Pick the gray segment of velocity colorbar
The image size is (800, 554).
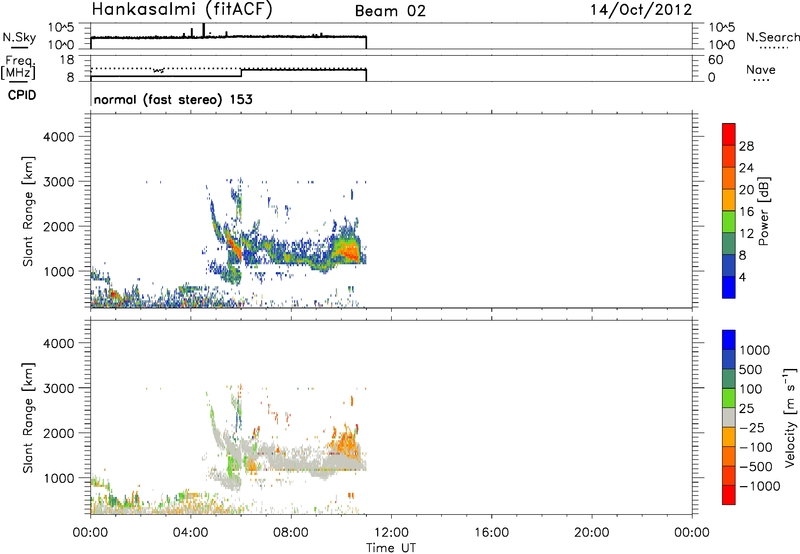pyautogui.click(x=729, y=417)
